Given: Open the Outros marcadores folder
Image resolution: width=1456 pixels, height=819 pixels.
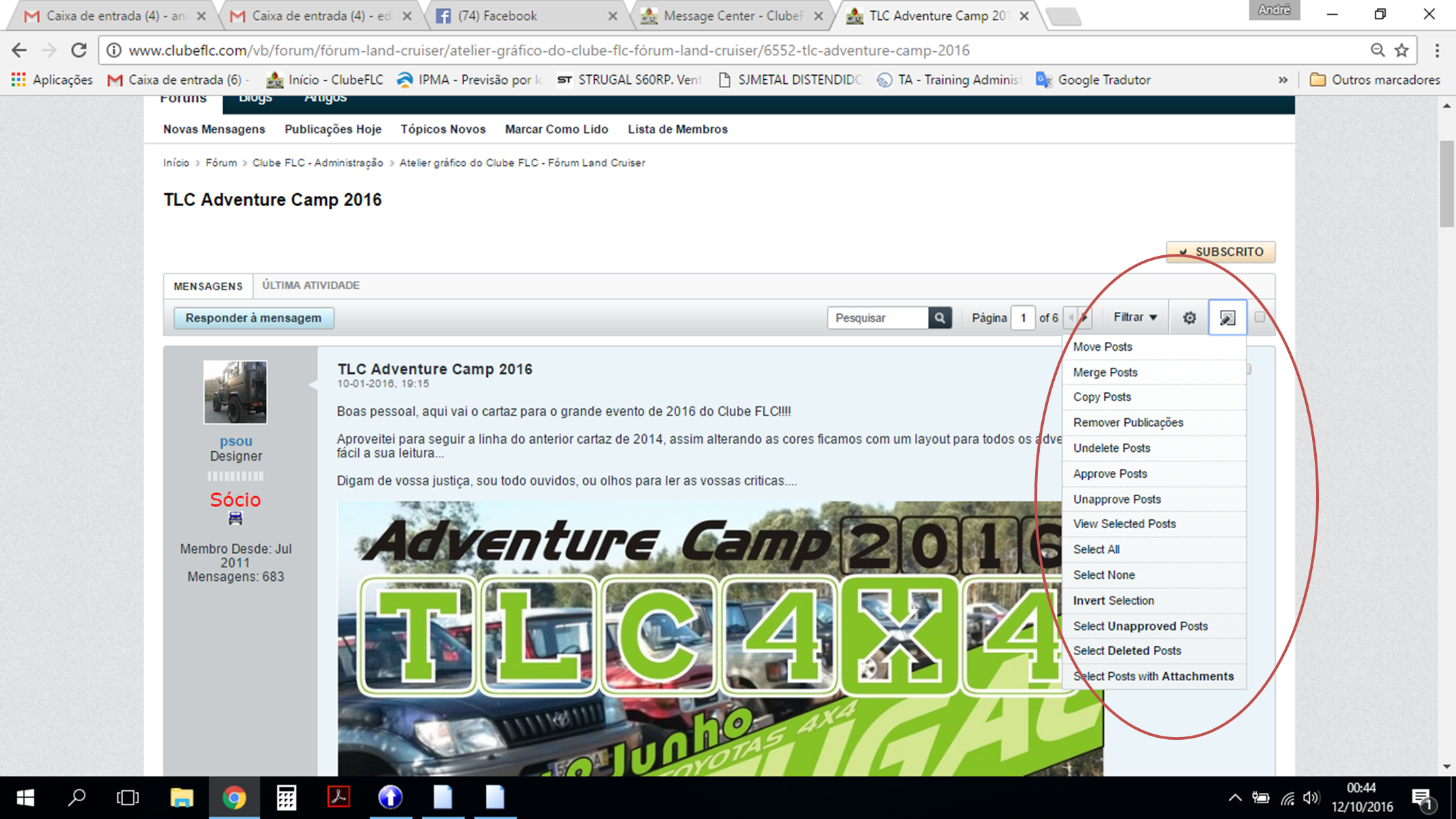Looking at the screenshot, I should pos(1375,80).
